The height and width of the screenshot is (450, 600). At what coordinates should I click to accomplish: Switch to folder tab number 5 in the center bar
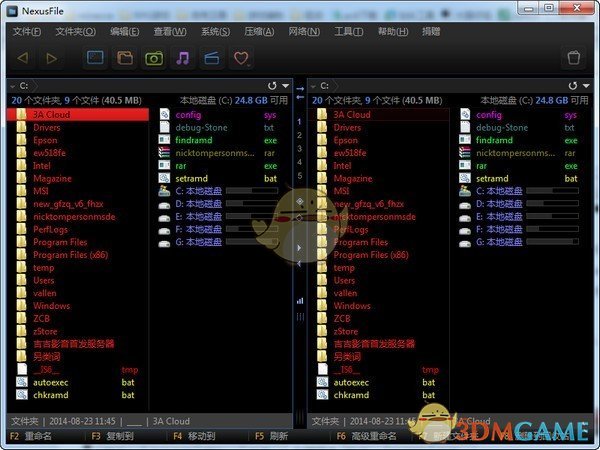point(299,176)
